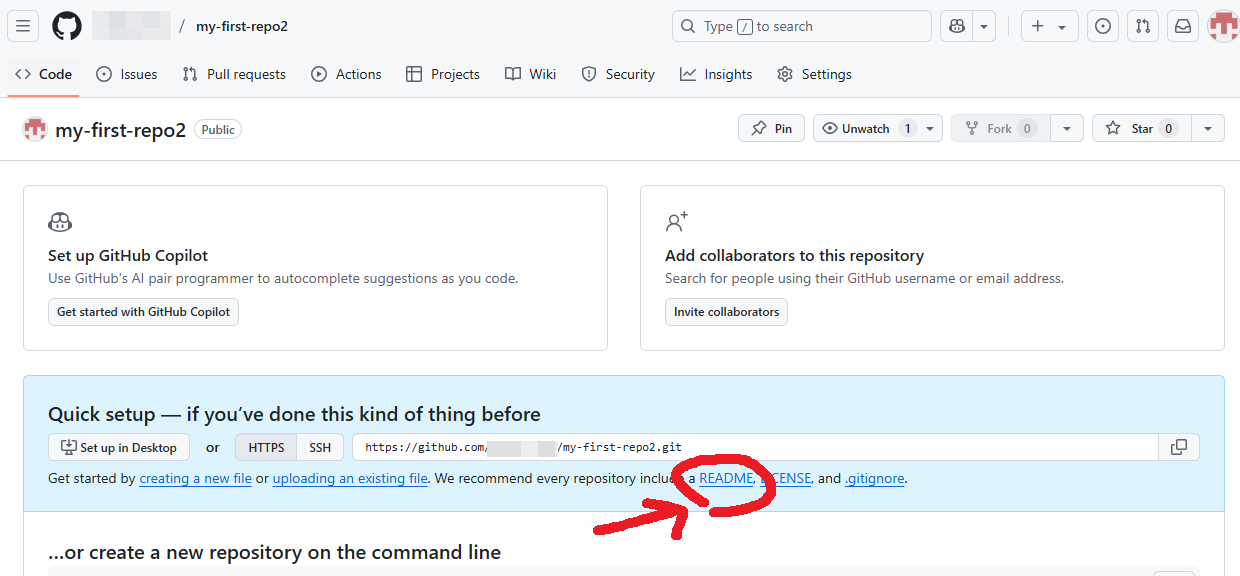Viewport: 1240px width, 576px height.
Task: Click the Set up in Desktop icon button
Action: click(66, 447)
